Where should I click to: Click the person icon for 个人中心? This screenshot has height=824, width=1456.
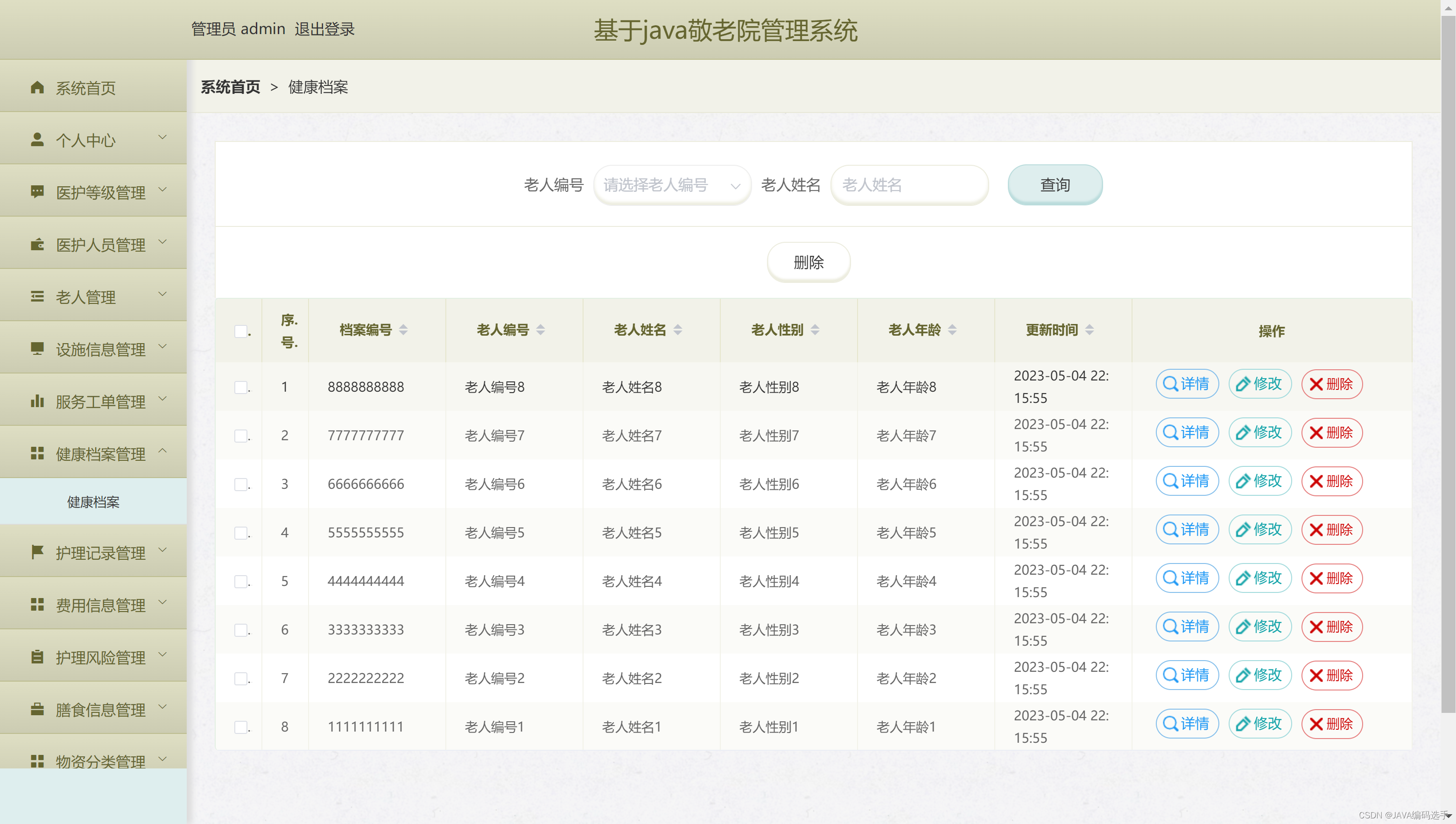(x=37, y=139)
